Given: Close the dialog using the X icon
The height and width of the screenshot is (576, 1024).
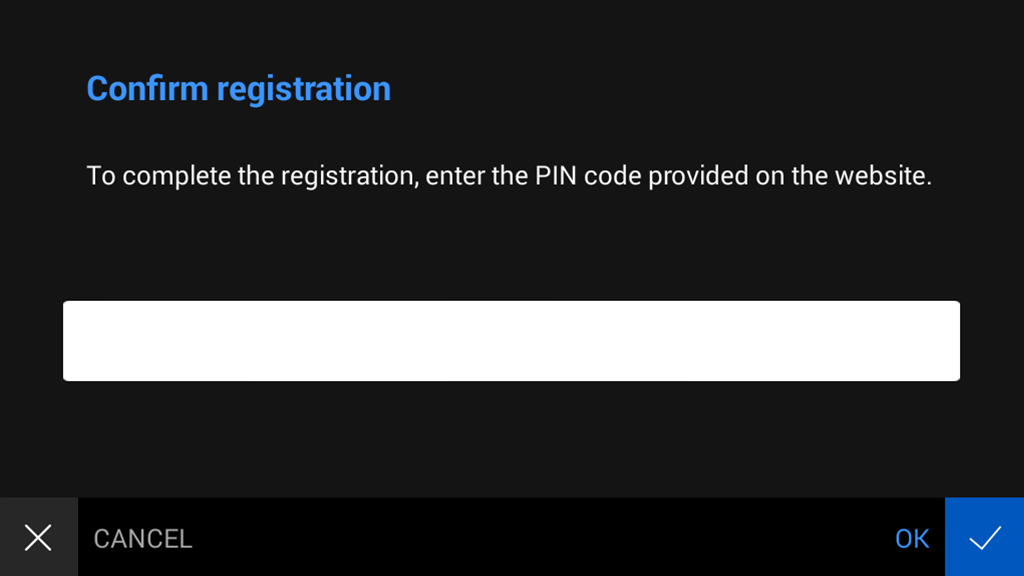Looking at the screenshot, I should pos(38,538).
